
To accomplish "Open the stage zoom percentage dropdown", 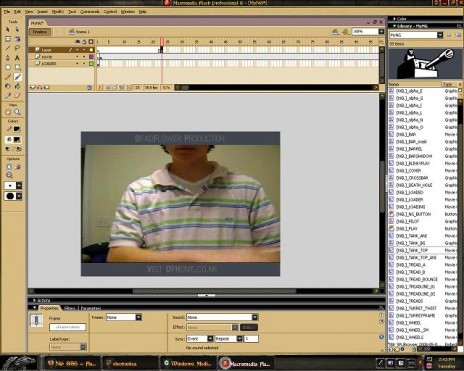I will click(381, 31).
